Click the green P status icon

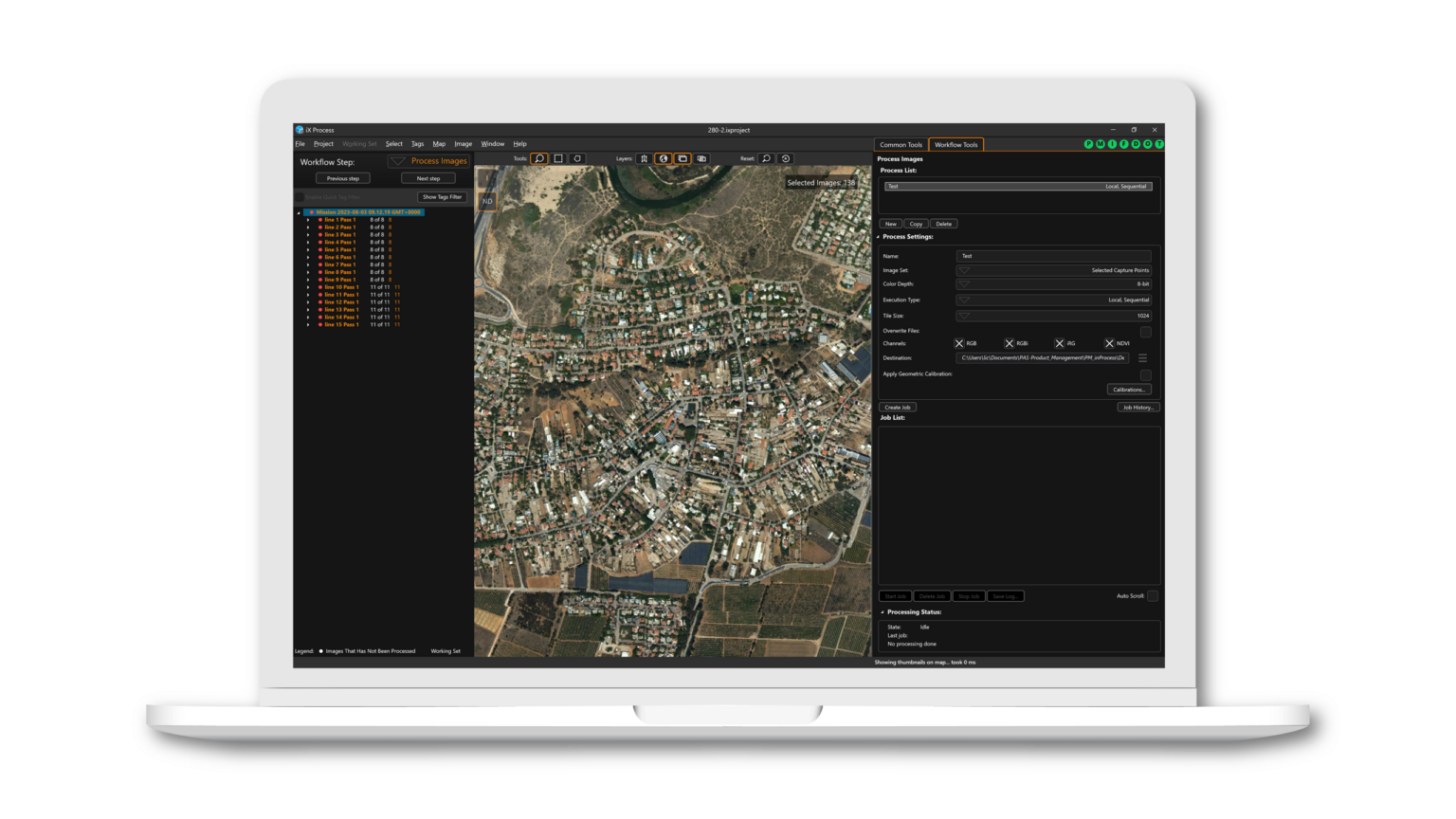click(1088, 144)
